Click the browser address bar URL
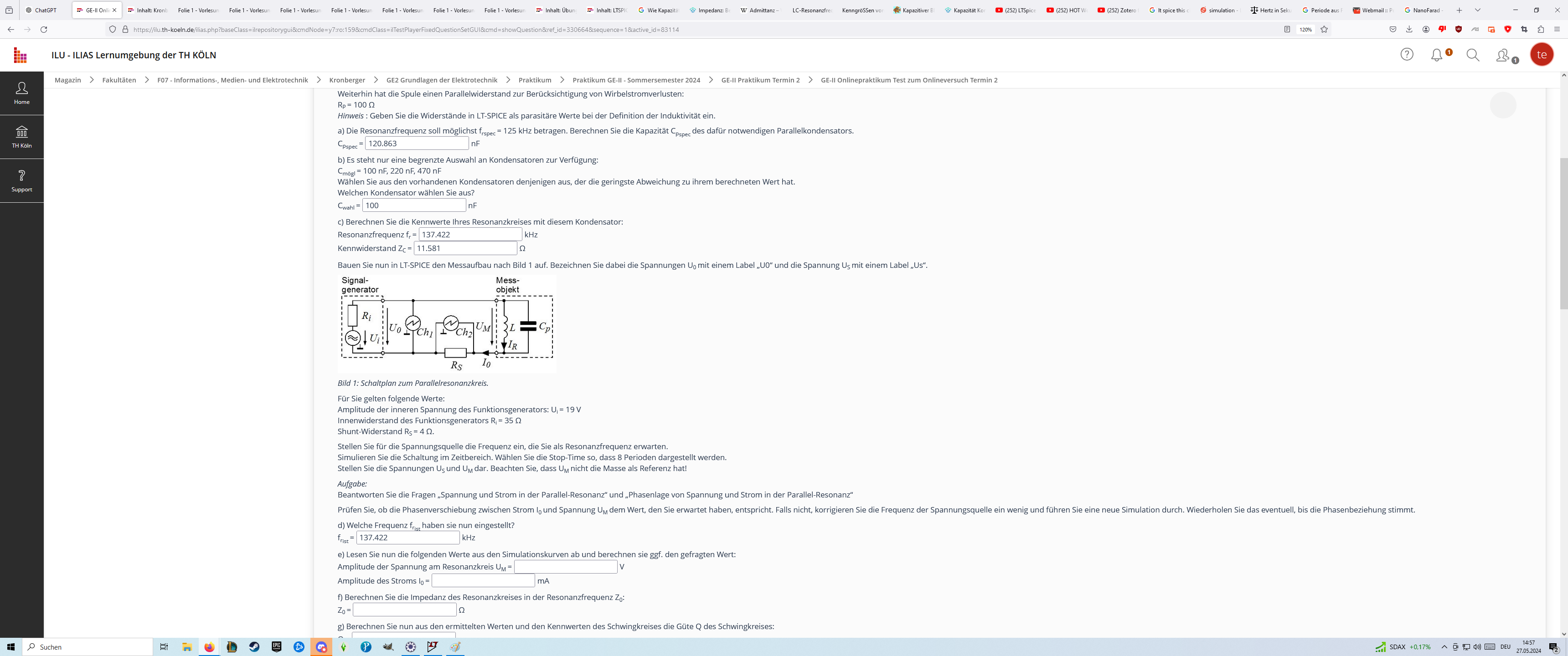Image resolution: width=1568 pixels, height=656 pixels. click(x=406, y=29)
